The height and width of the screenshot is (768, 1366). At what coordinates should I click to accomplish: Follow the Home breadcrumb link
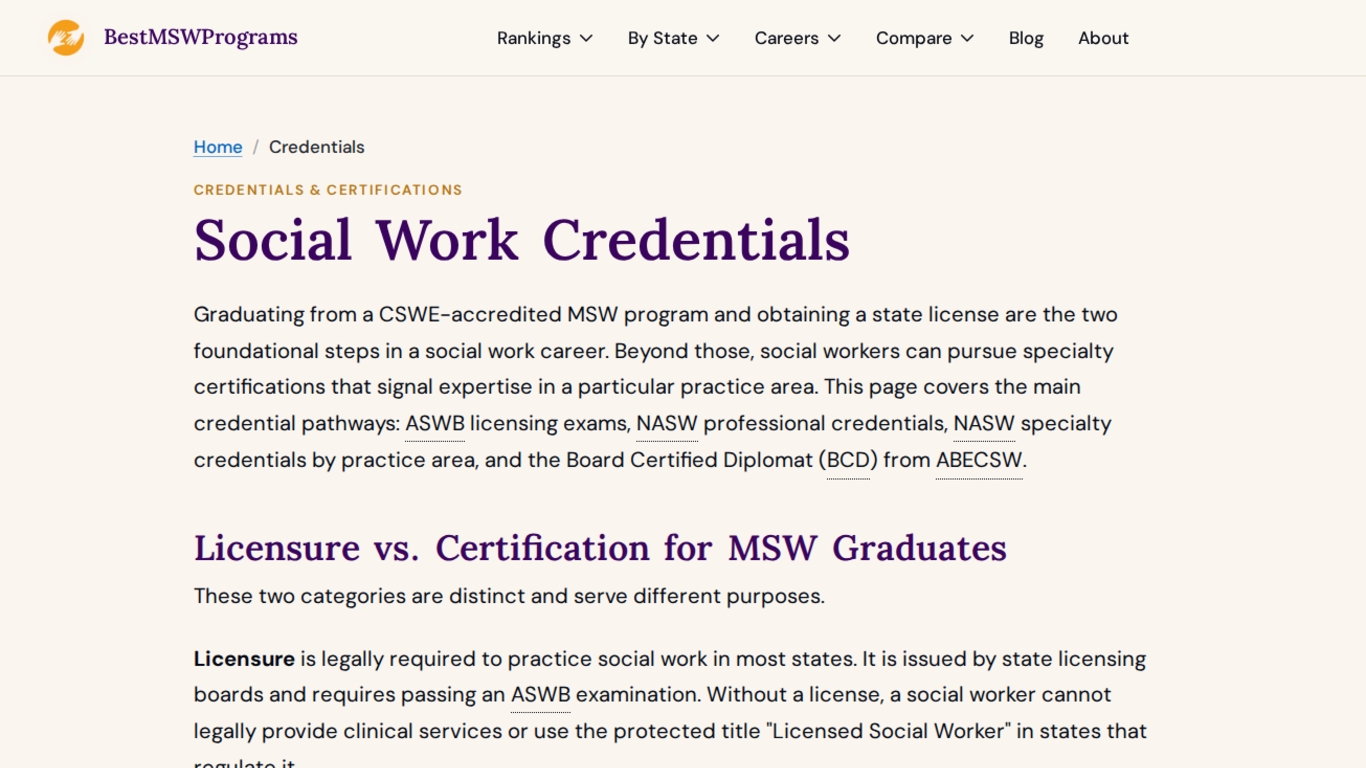click(x=218, y=147)
